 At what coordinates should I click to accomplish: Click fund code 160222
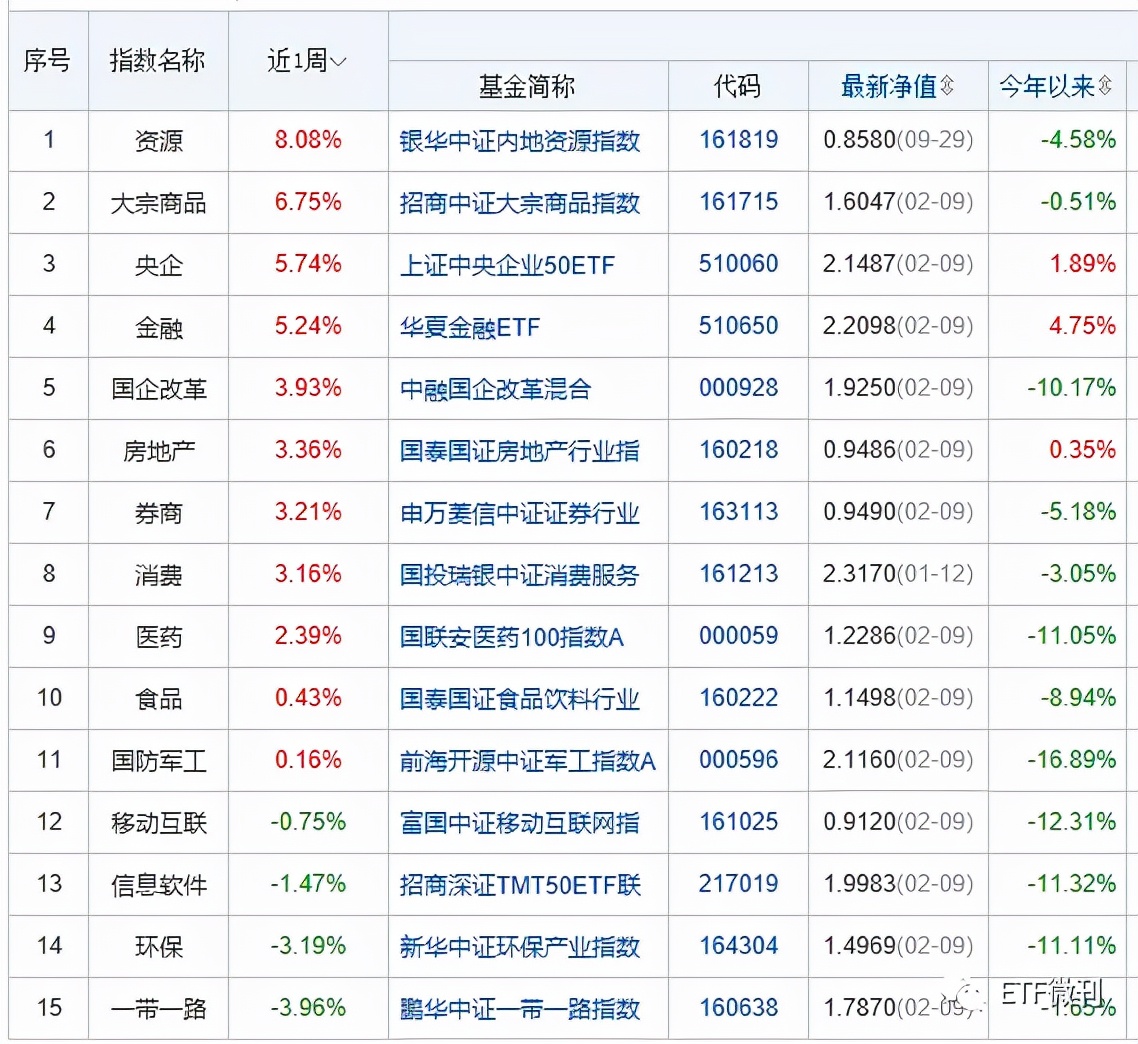738,698
